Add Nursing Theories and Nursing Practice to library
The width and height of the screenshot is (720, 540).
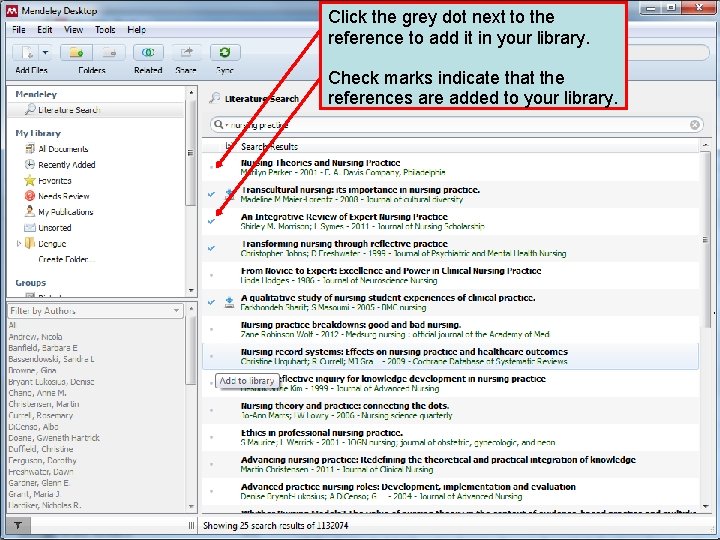click(212, 167)
